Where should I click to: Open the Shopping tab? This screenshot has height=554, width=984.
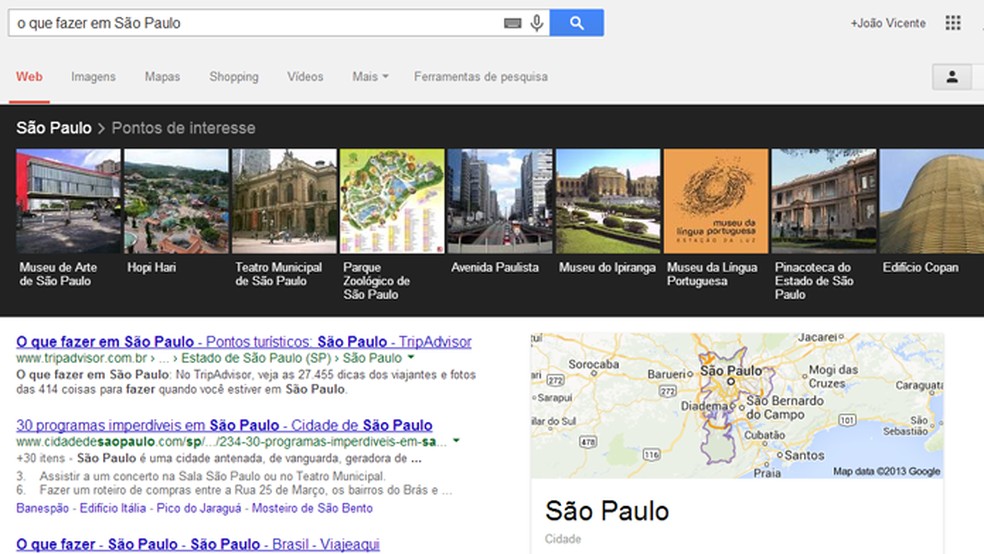(233, 77)
